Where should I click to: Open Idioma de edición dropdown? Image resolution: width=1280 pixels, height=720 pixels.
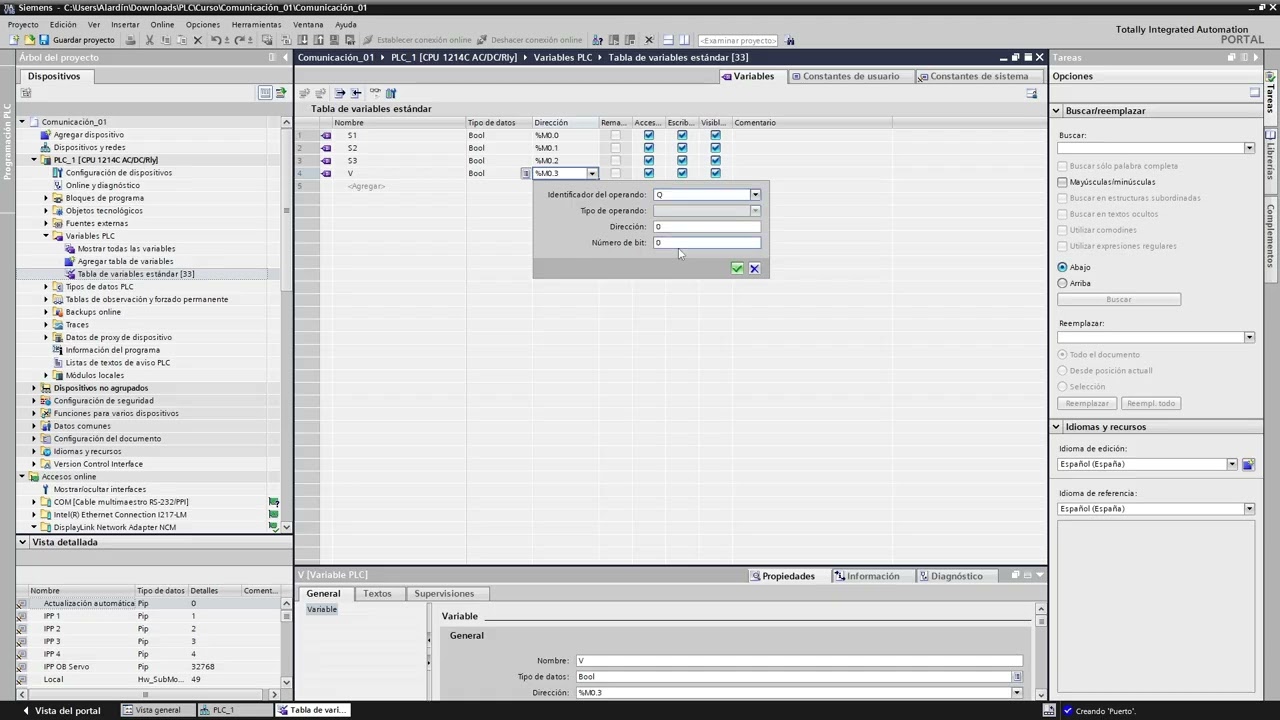tap(1232, 464)
